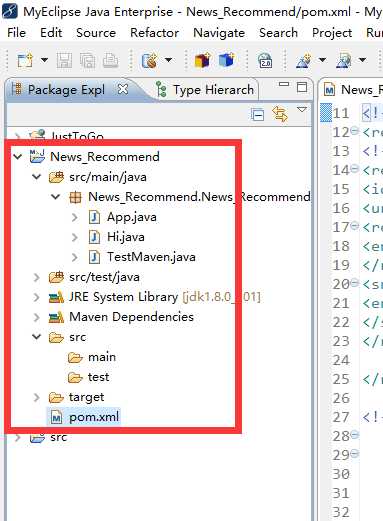Fold the code block at line 29

click(355, 453)
